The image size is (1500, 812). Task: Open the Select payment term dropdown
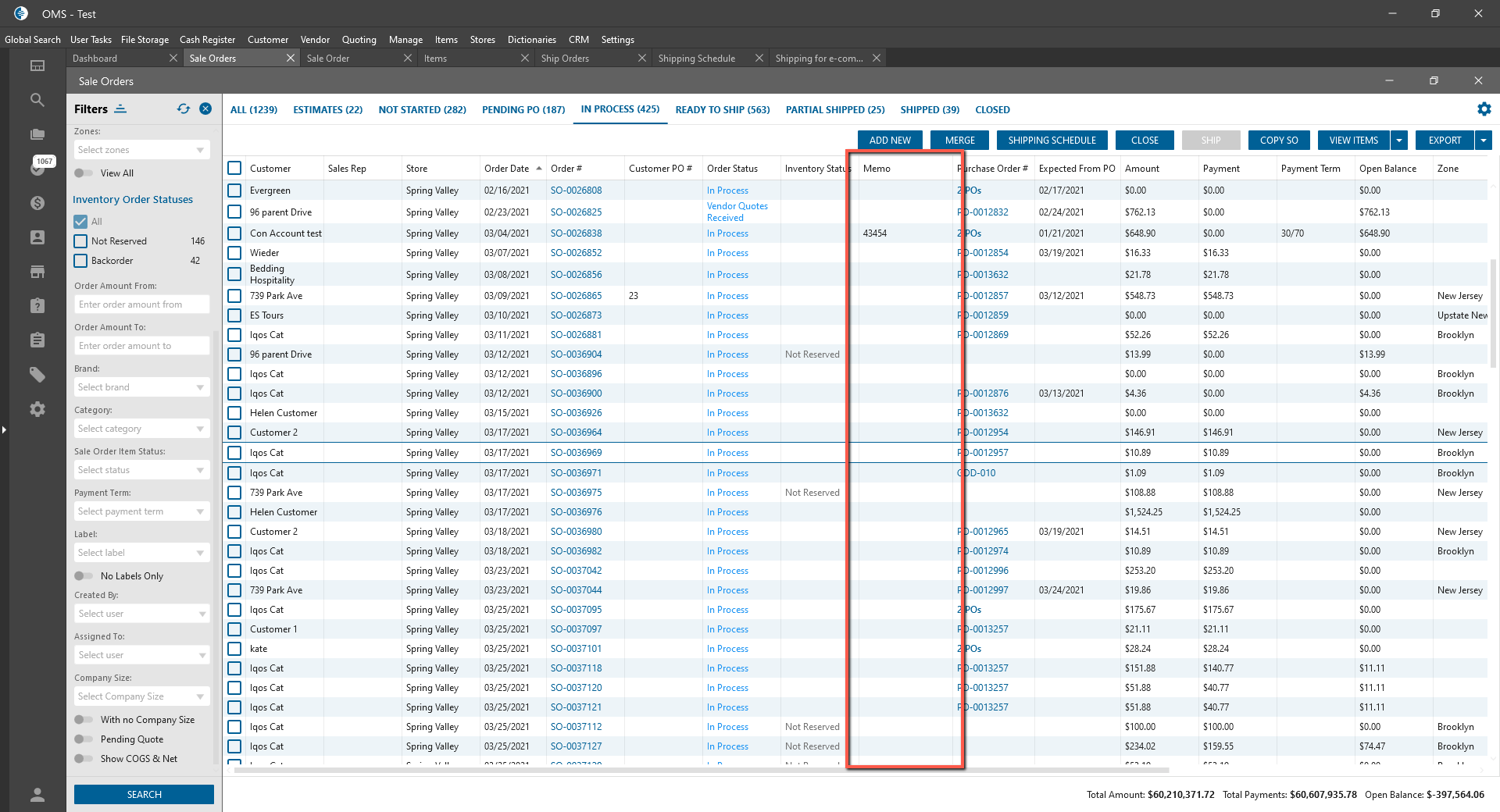click(x=141, y=511)
